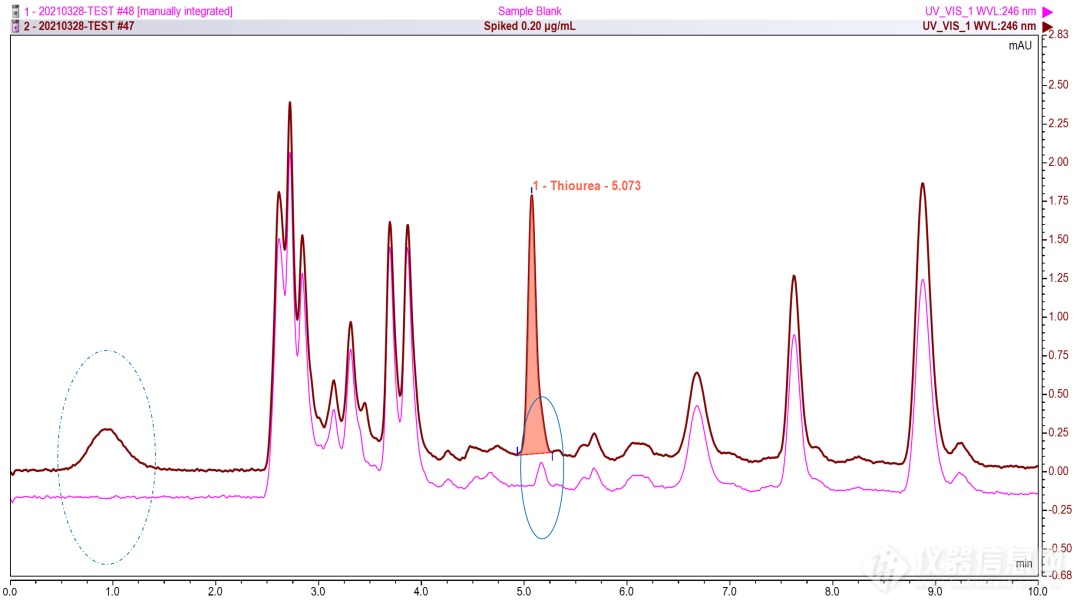Image resolution: width=1080 pixels, height=607 pixels.
Task: Click the vial icon for TEST #48
Action: (x=15, y=11)
